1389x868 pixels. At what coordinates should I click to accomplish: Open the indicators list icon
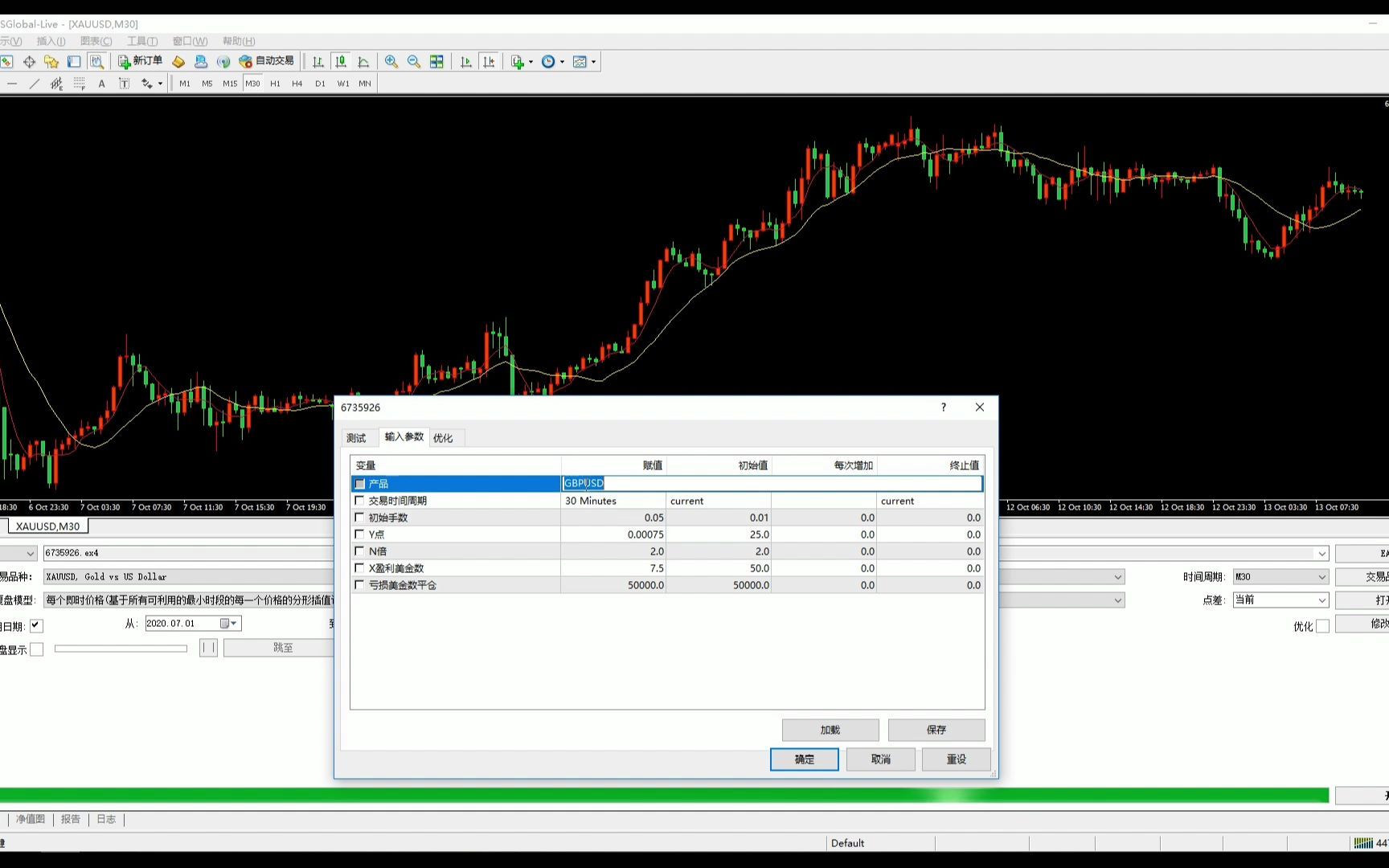tap(518, 62)
